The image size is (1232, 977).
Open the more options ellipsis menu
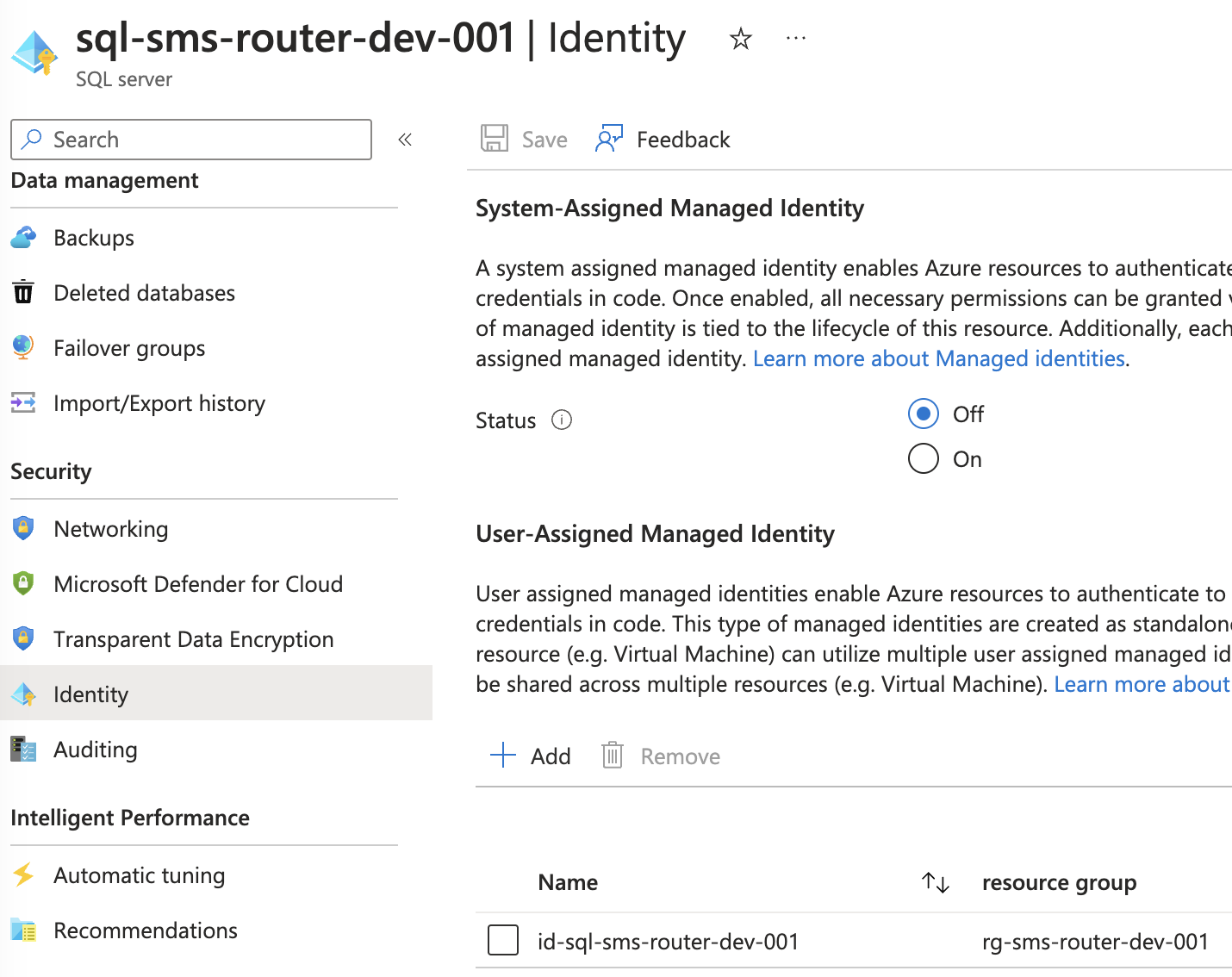click(x=796, y=39)
